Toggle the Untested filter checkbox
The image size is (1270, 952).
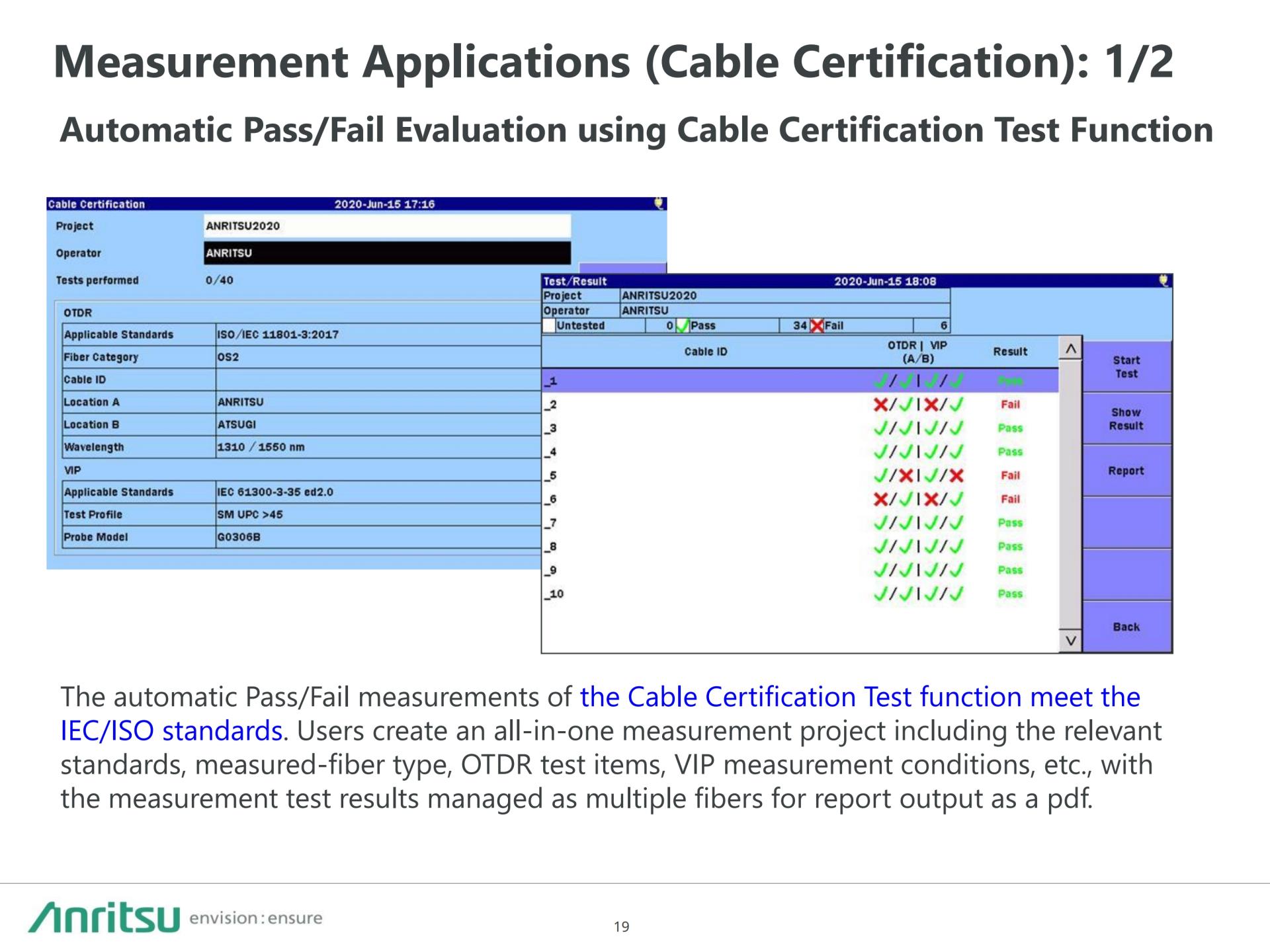tap(549, 325)
